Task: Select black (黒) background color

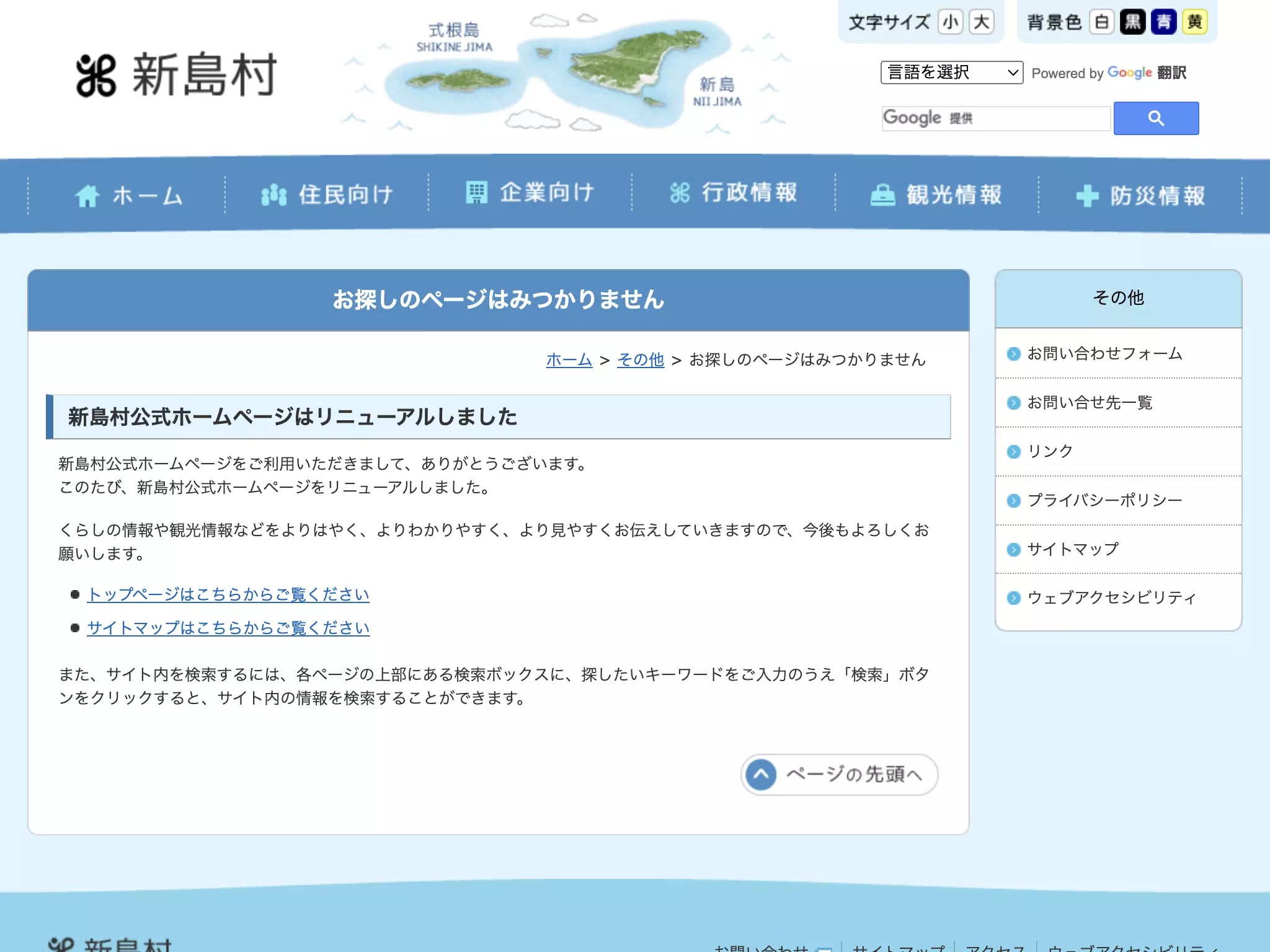Action: 1132,22
